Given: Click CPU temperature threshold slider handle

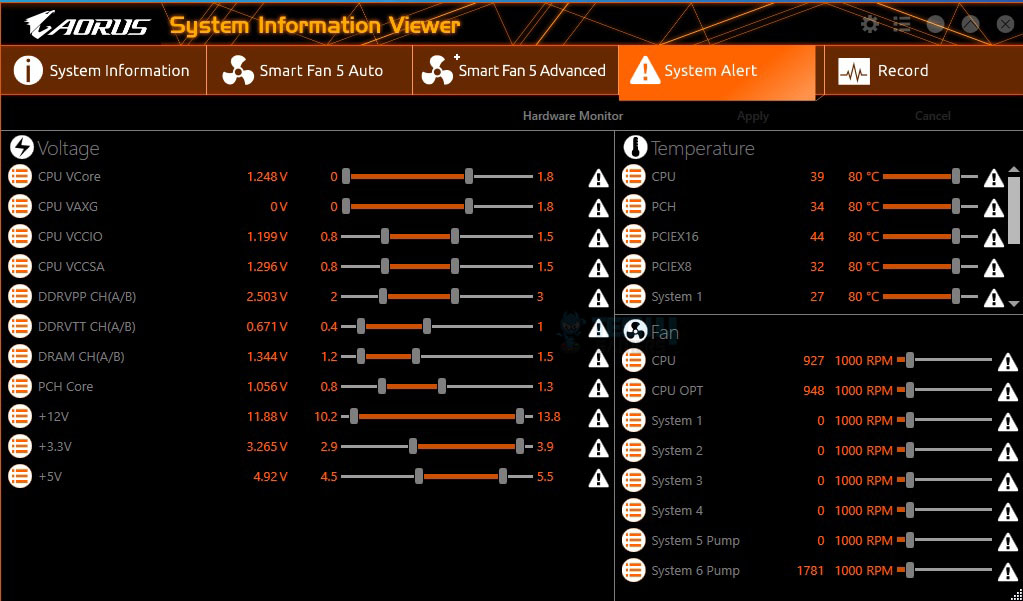Looking at the screenshot, I should [956, 176].
